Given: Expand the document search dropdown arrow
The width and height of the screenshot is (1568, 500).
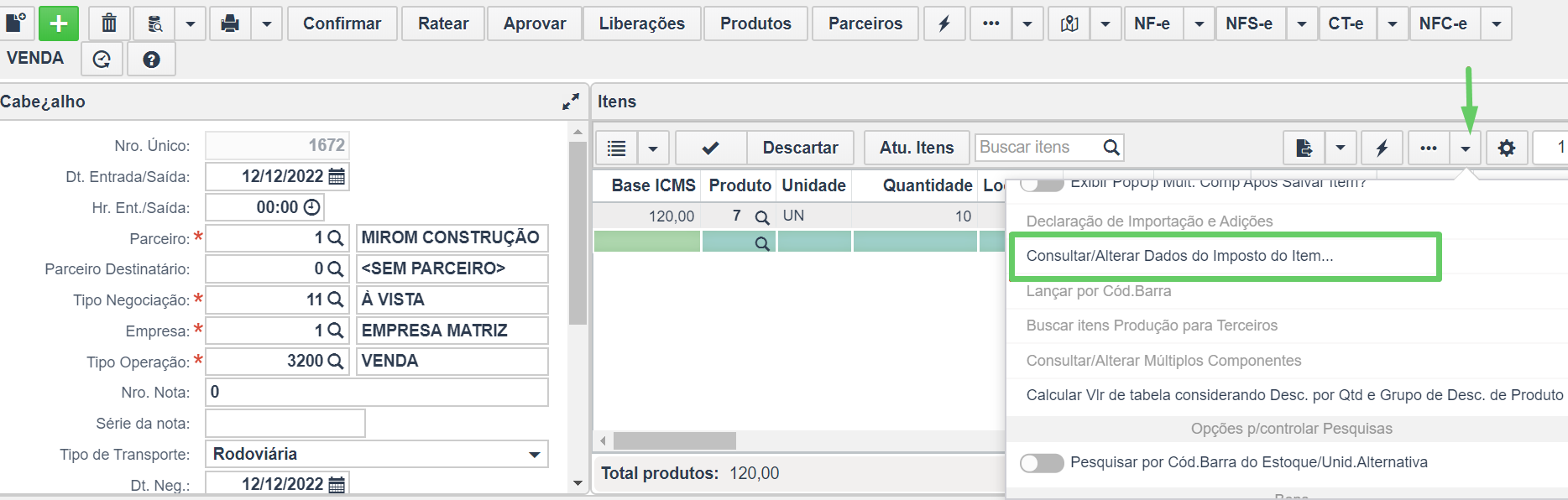Looking at the screenshot, I should click(x=191, y=23).
